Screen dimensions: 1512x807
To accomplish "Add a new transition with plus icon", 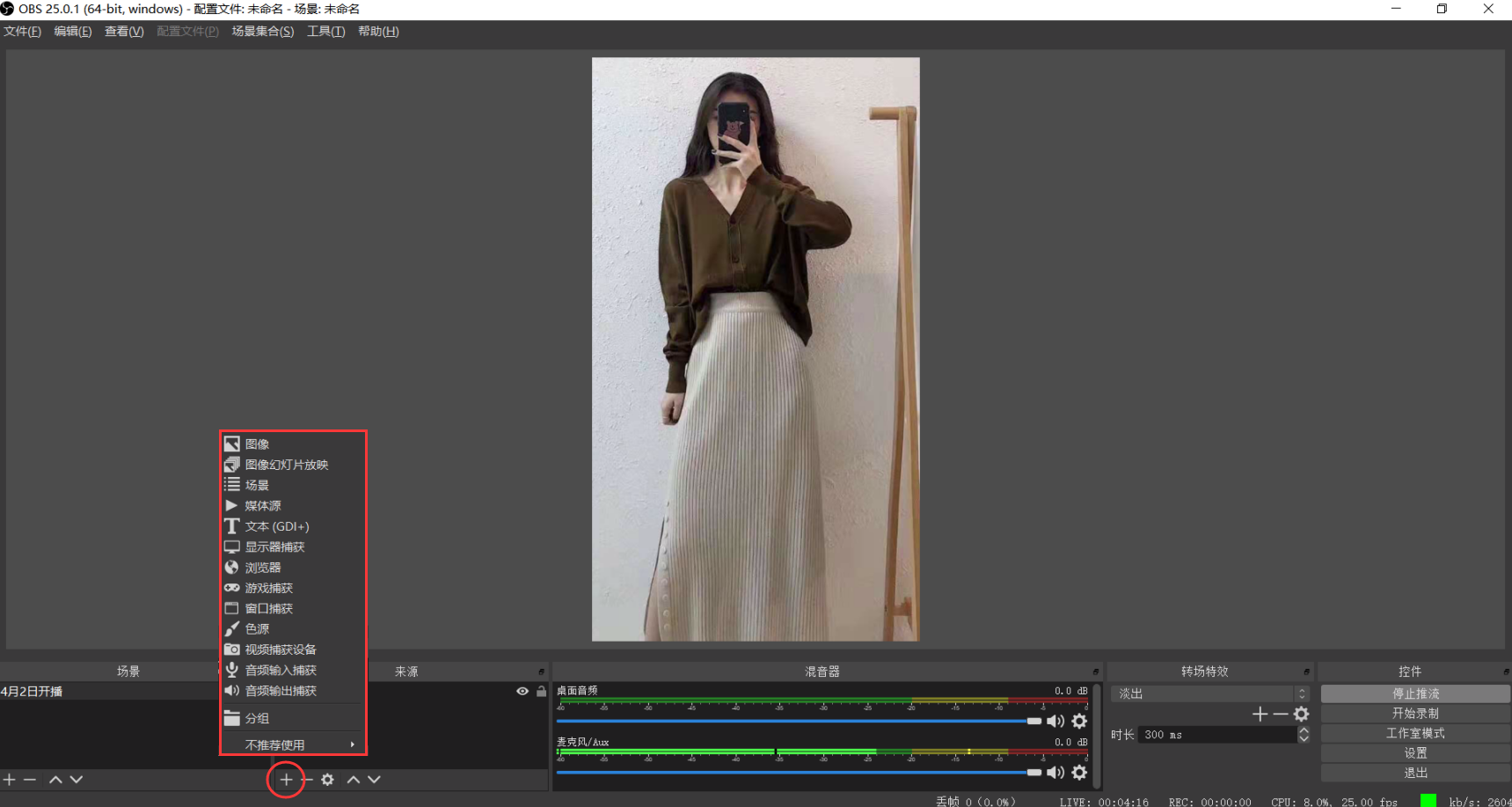I will pyautogui.click(x=1260, y=714).
